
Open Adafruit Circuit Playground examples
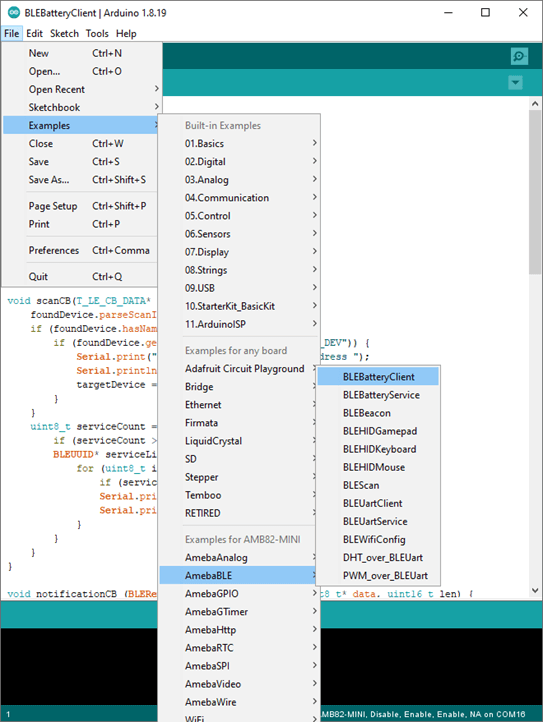(238, 369)
